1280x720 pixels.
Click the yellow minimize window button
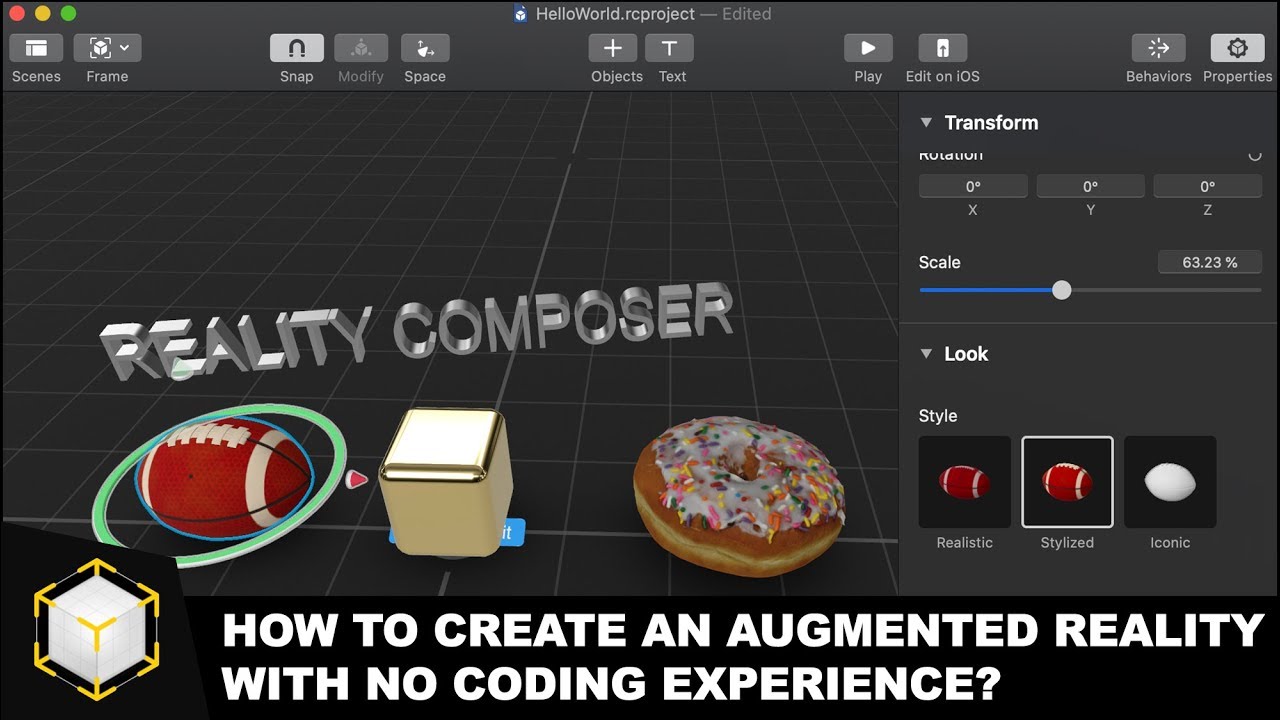42,14
